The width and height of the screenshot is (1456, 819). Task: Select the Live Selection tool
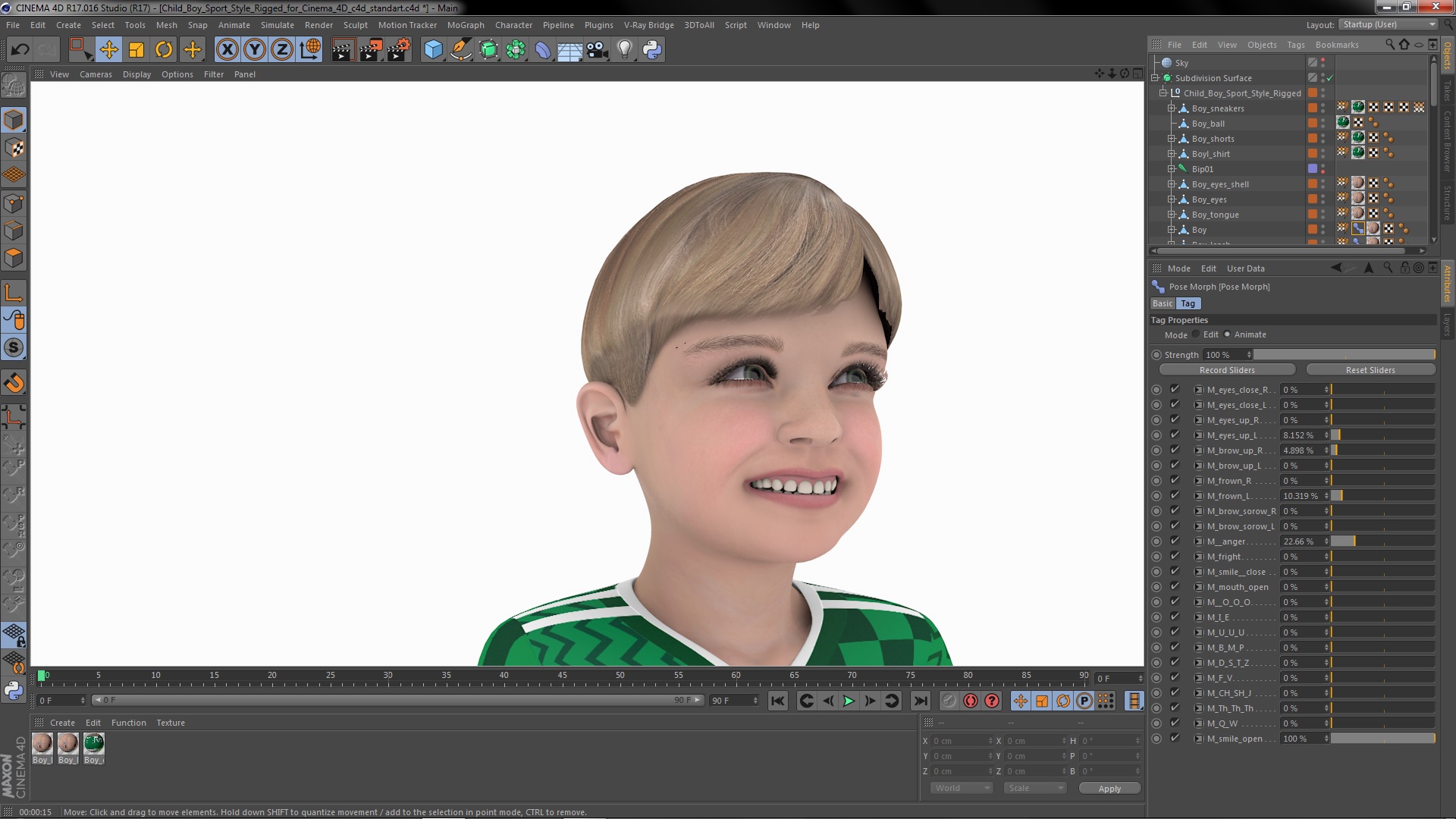80,50
